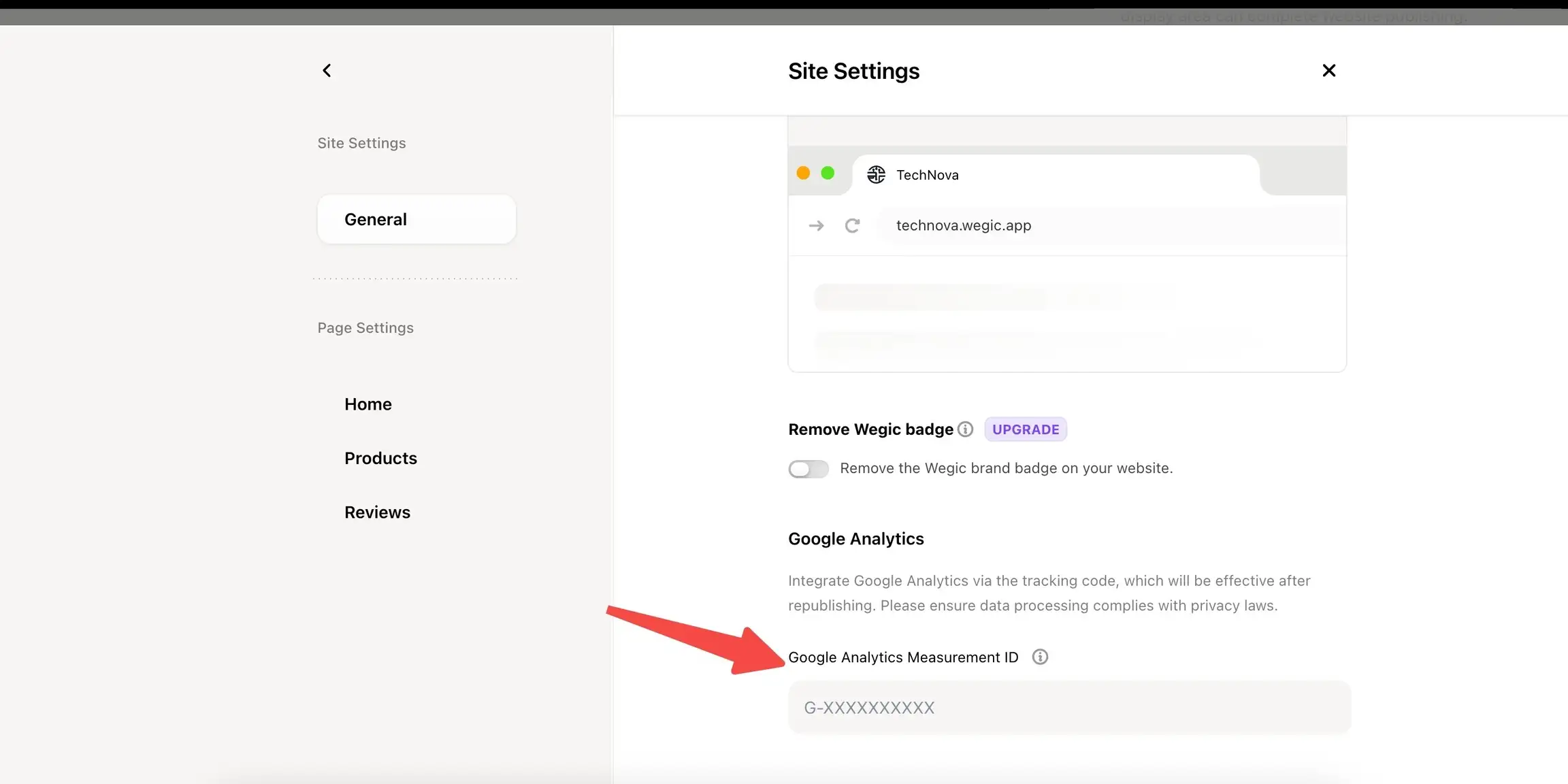1568x784 pixels.
Task: Show info about Remove Wegic badge
Action: [965, 429]
